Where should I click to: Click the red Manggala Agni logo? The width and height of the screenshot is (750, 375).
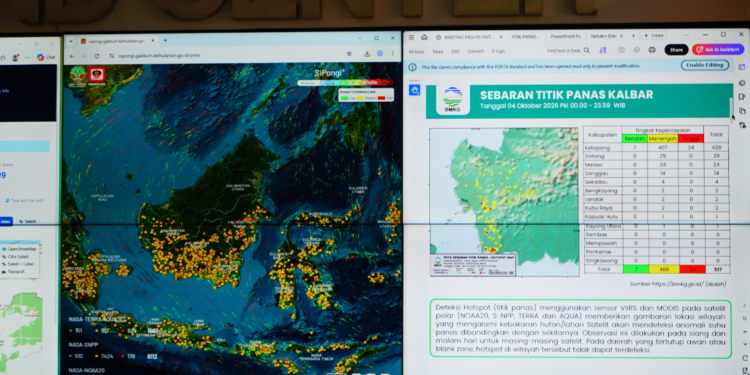point(97,75)
